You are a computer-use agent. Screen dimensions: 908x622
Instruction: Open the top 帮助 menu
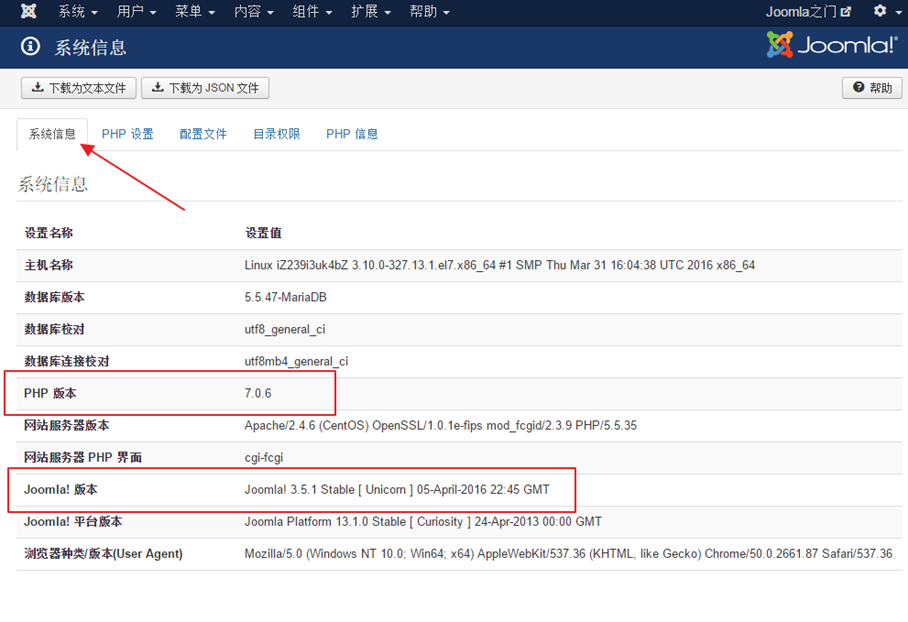(429, 12)
